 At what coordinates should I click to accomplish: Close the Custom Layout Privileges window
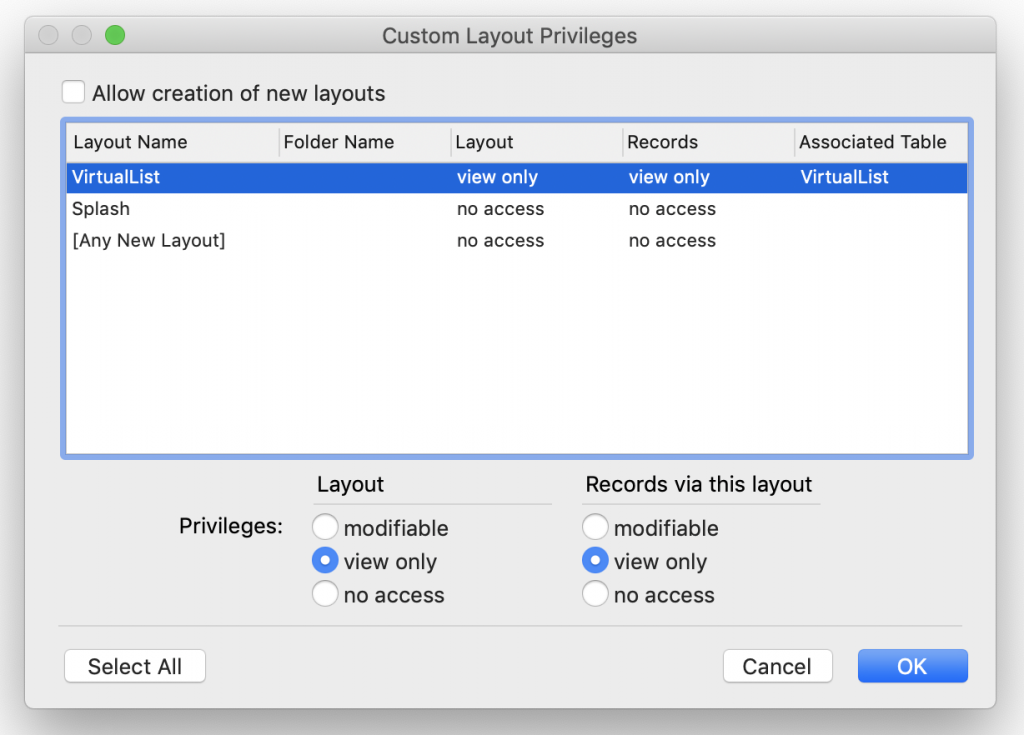click(48, 35)
